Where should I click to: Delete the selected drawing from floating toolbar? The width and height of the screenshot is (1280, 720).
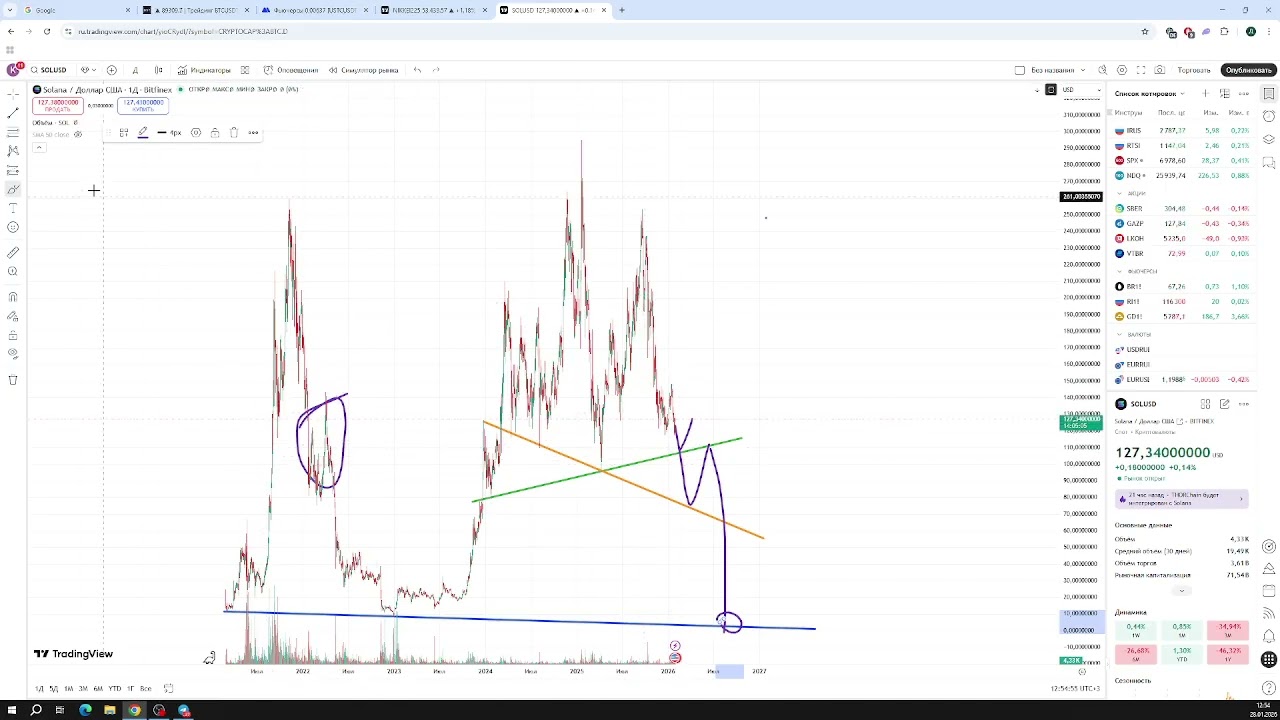234,133
